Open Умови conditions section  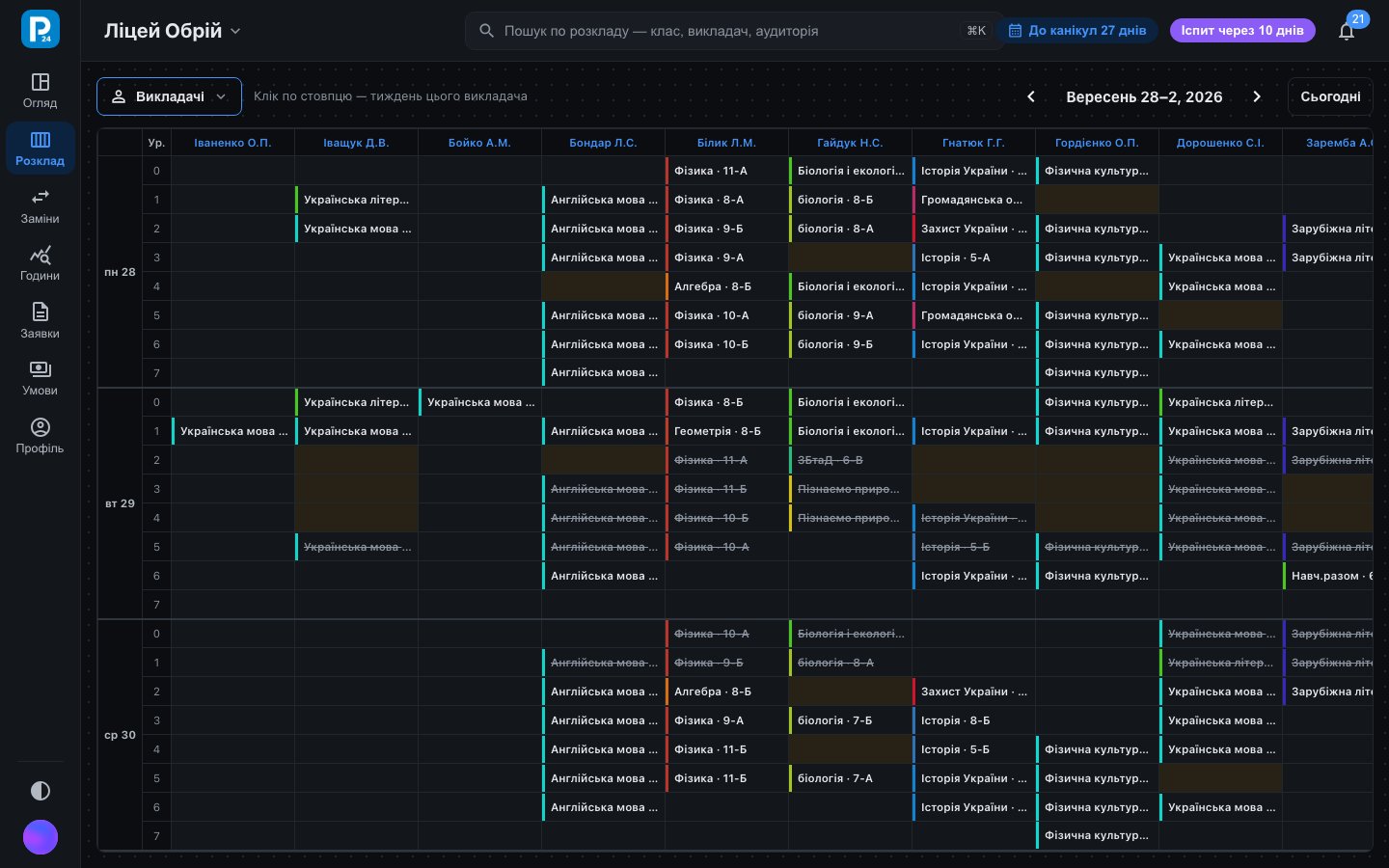tap(40, 378)
